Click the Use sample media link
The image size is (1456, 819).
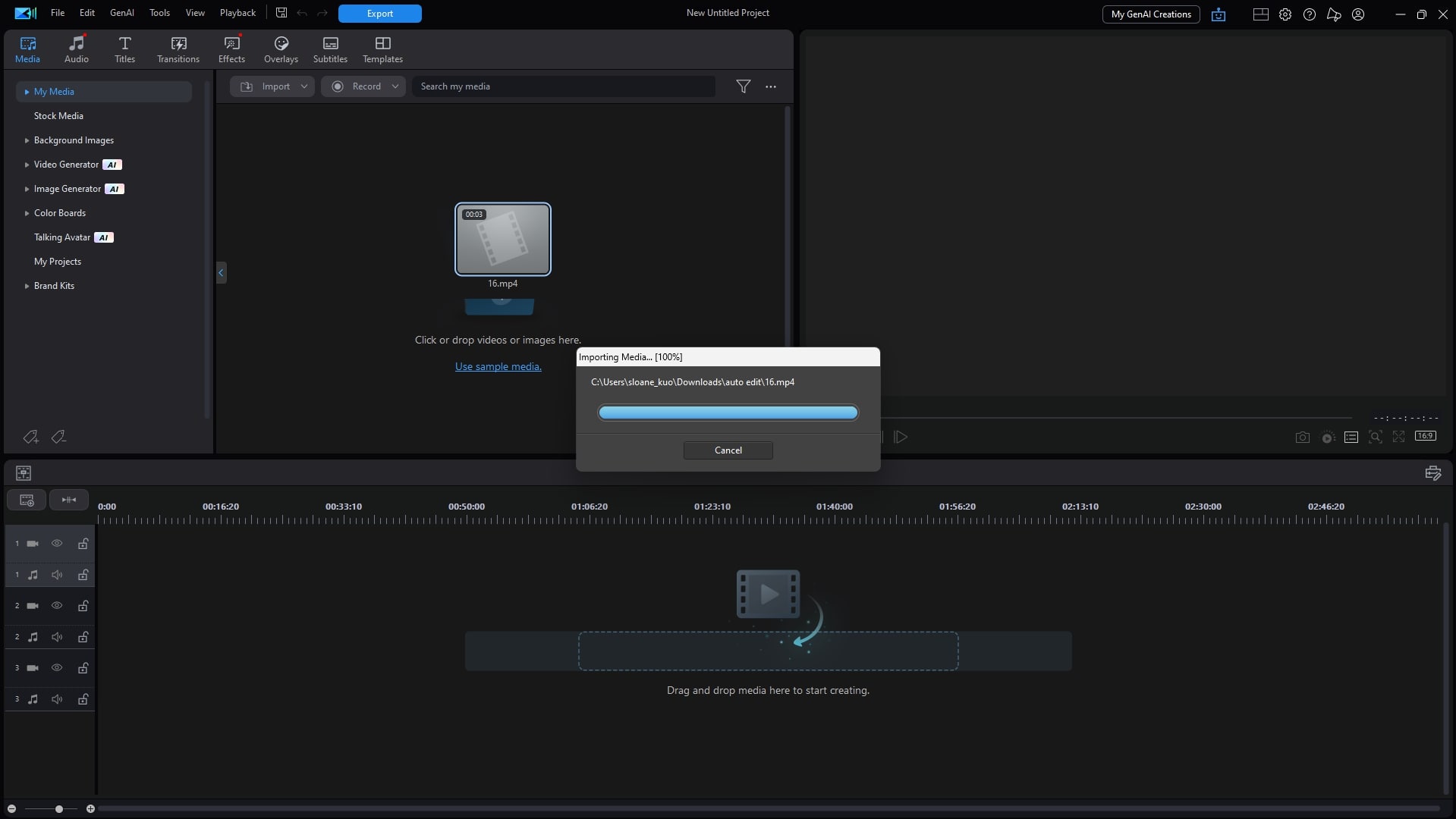498,366
